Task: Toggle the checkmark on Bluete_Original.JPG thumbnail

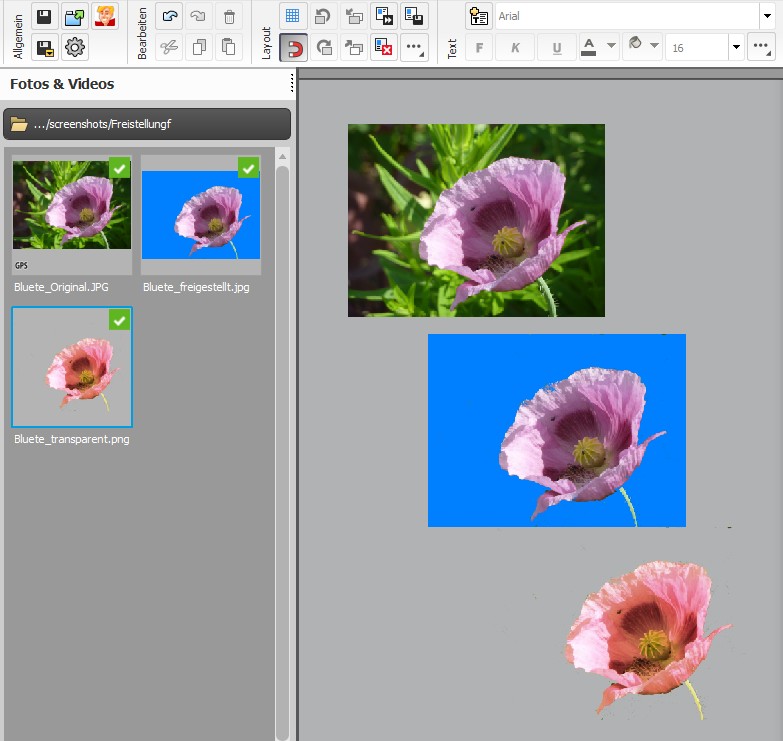Action: tap(119, 168)
